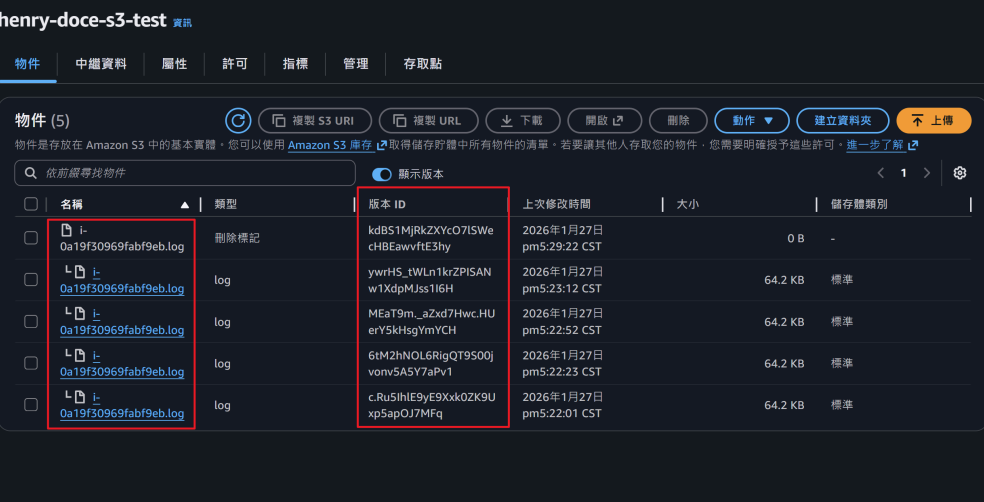Click the 下載 download button
Viewport: 984px width, 502px height.
[x=523, y=120]
